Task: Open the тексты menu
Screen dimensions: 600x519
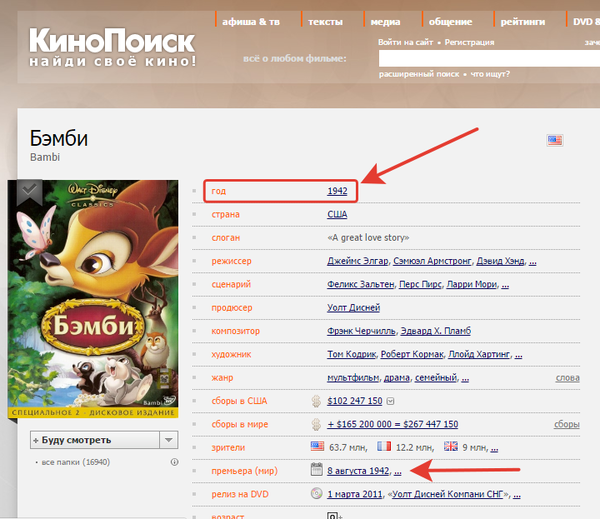Action: coord(325,22)
